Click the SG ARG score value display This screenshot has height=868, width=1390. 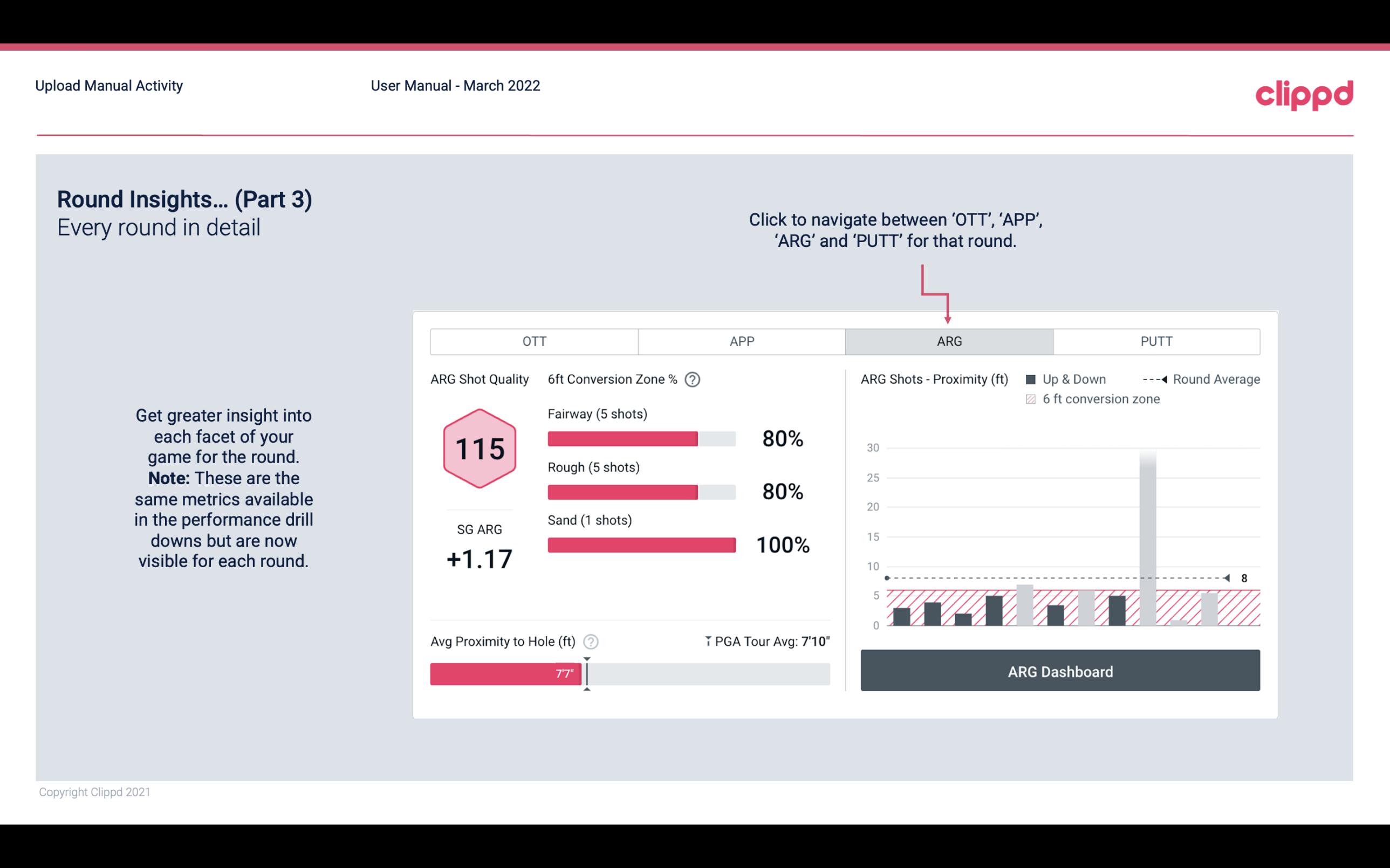click(x=480, y=558)
